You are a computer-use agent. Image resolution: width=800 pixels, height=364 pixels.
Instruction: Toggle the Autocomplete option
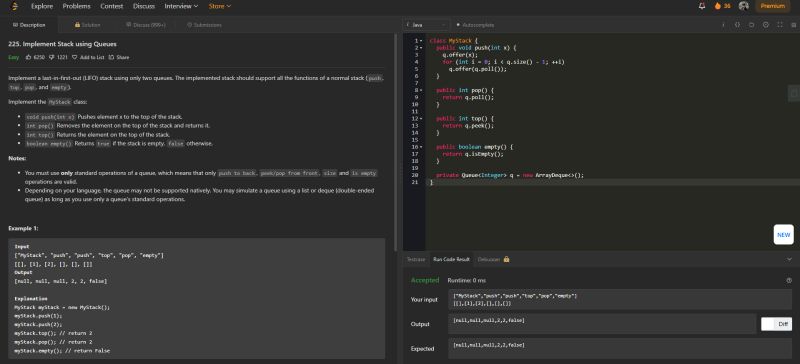coord(475,25)
